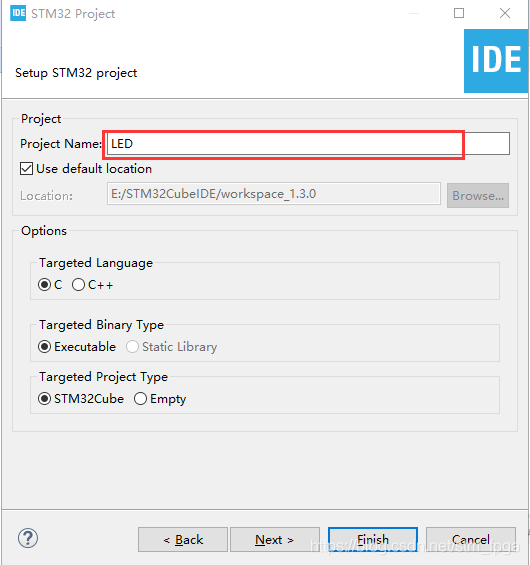
Task: Go back with the < Back button
Action: point(183,539)
